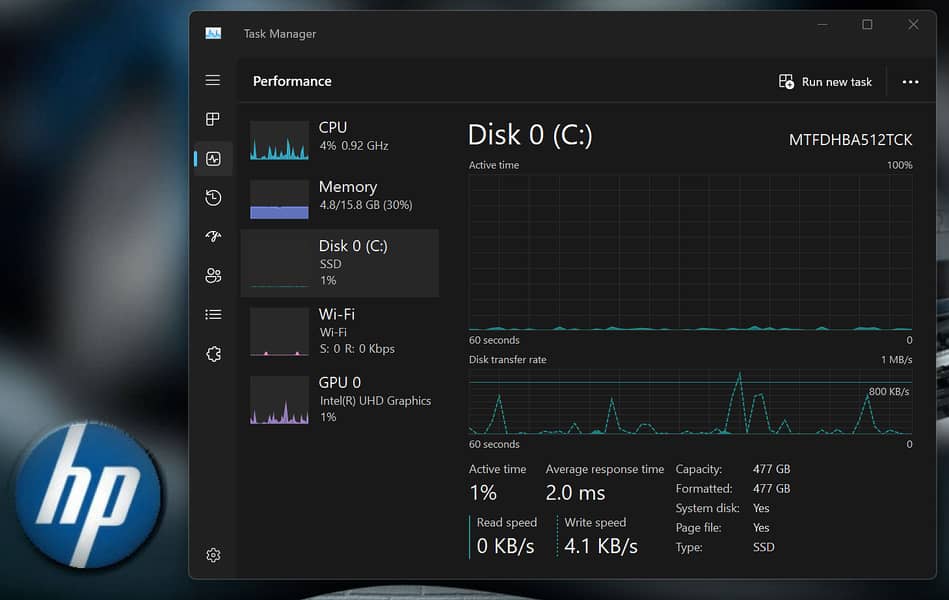The height and width of the screenshot is (600, 949).
Task: Maximize the Task Manager window
Action: (x=867, y=25)
